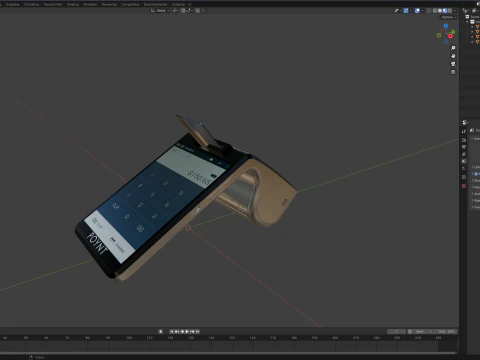Open the Render properties tab
Screen dimensions: 480x360
coord(464,140)
